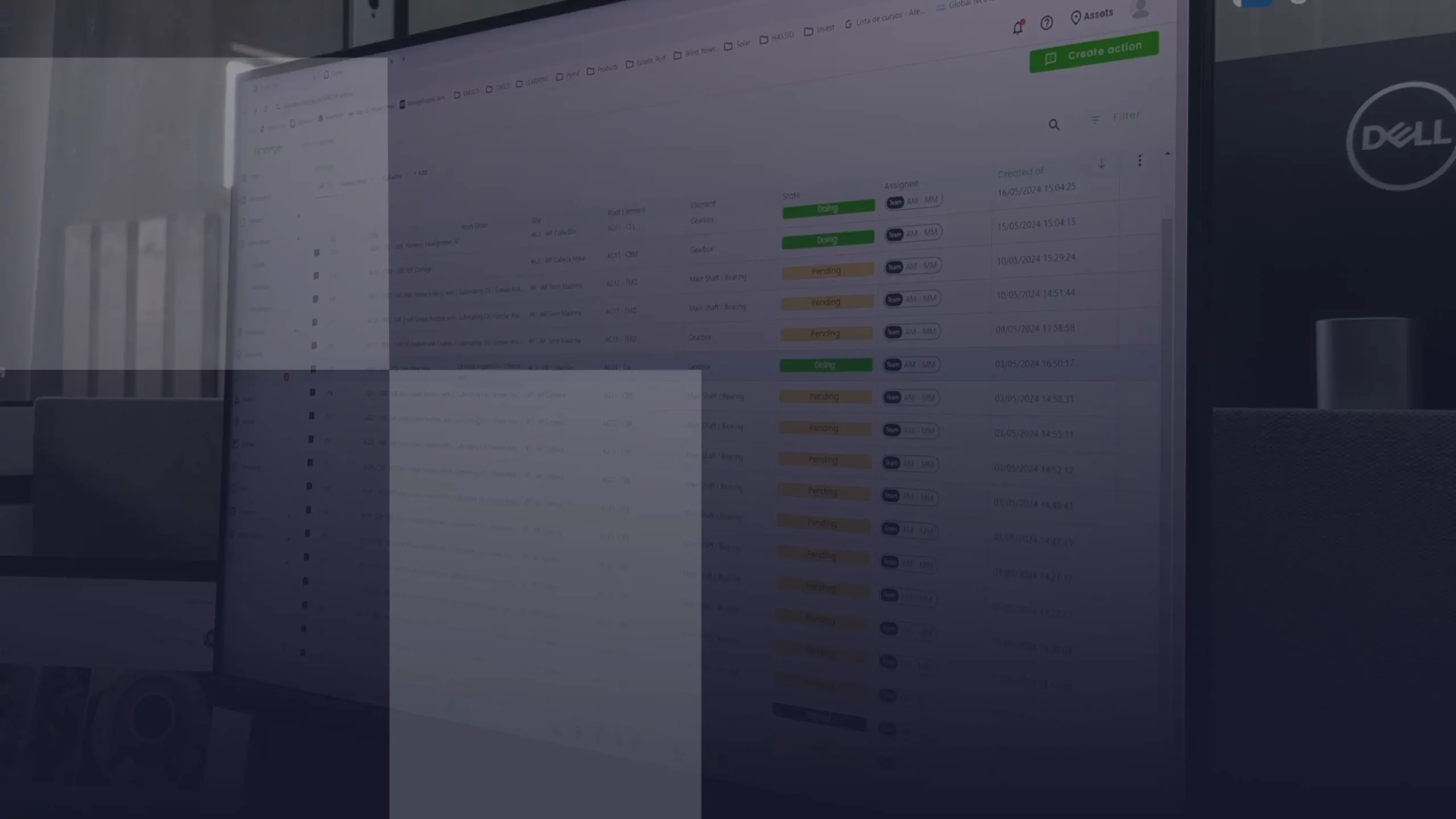
Task: Open the user profile avatar
Action: pyautogui.click(x=1140, y=9)
